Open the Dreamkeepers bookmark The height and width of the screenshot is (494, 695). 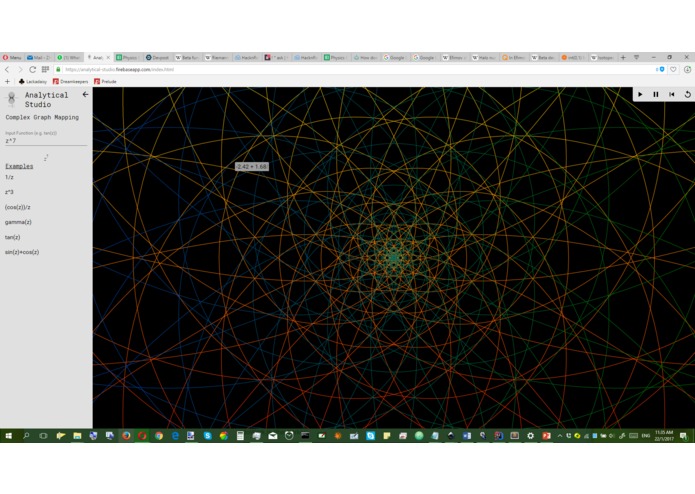click(x=70, y=82)
